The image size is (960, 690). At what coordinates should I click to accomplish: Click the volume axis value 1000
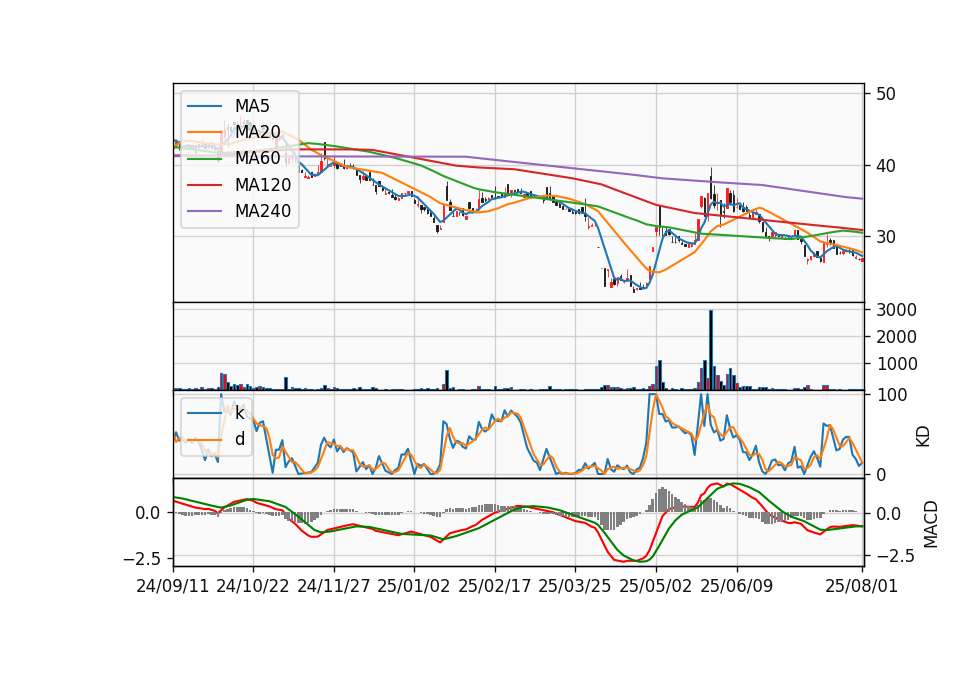[x=896, y=364]
